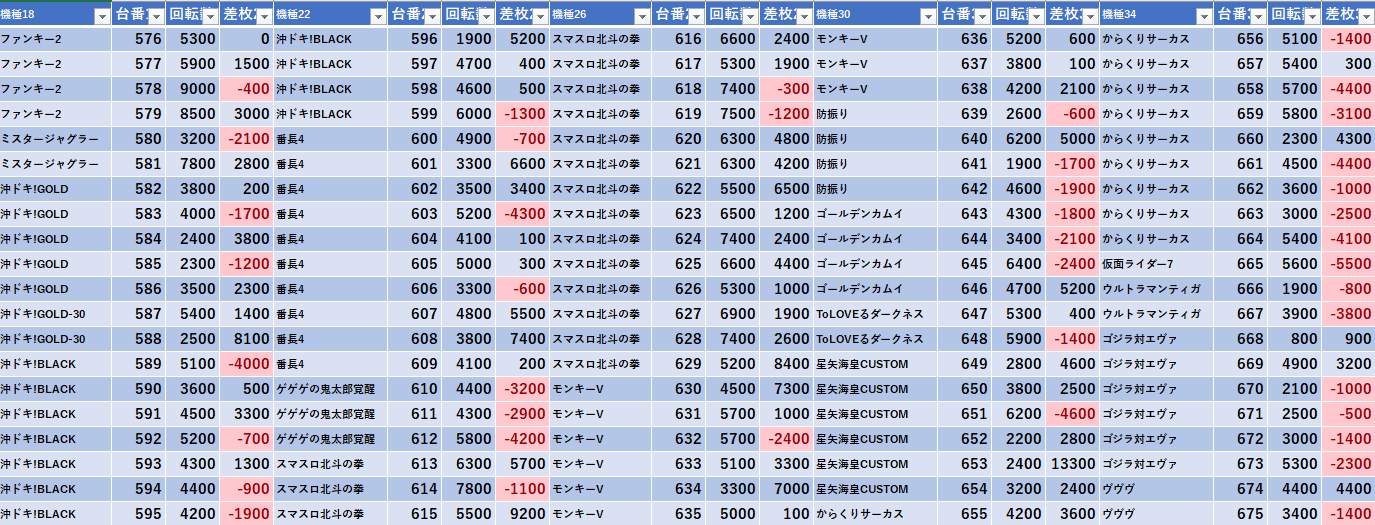Open the 回転数 filter dropdown in 機種34 group
Screen dimensions: 1375x525
tap(1312, 16)
